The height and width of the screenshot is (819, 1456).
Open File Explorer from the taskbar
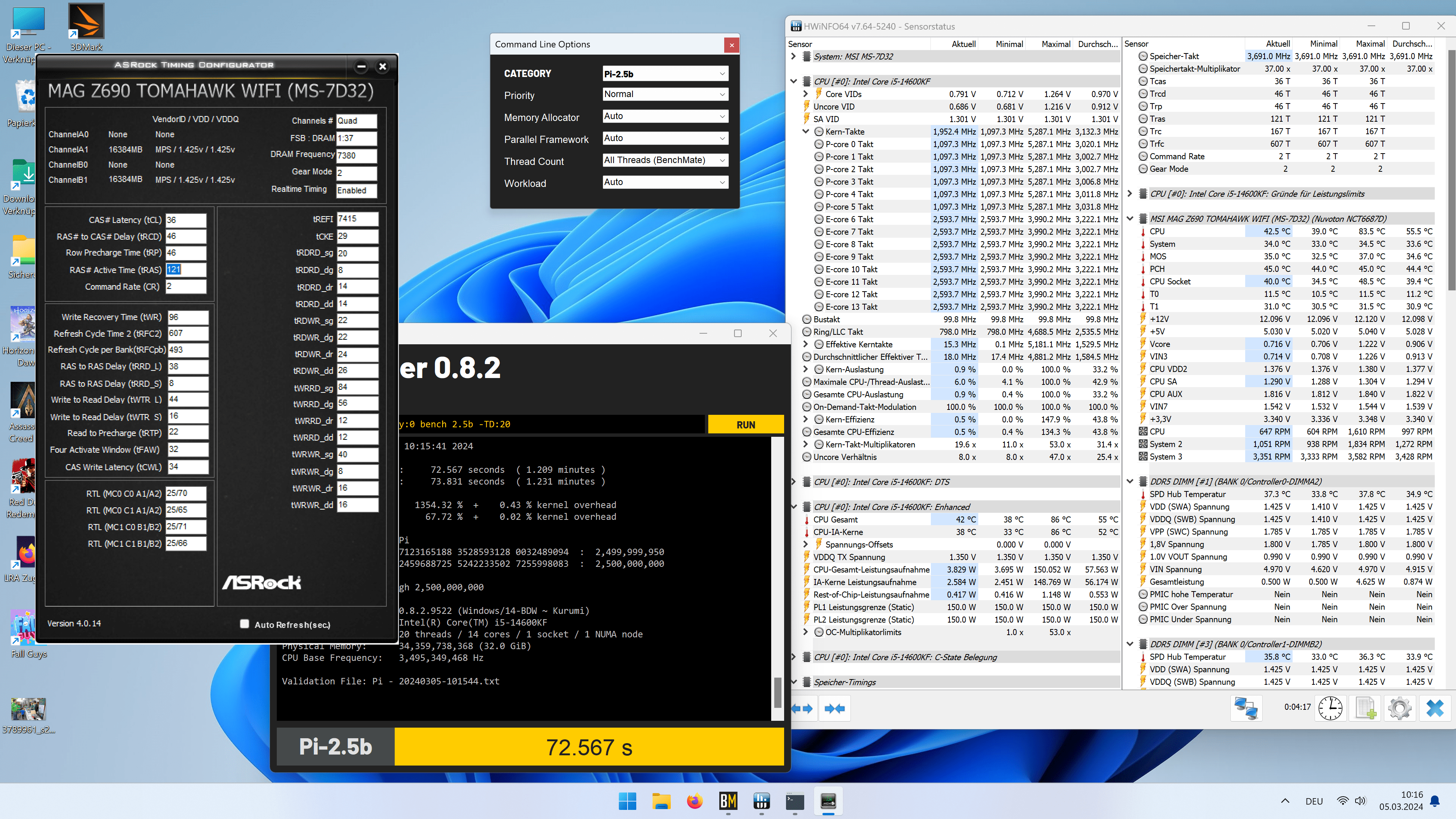tap(661, 801)
